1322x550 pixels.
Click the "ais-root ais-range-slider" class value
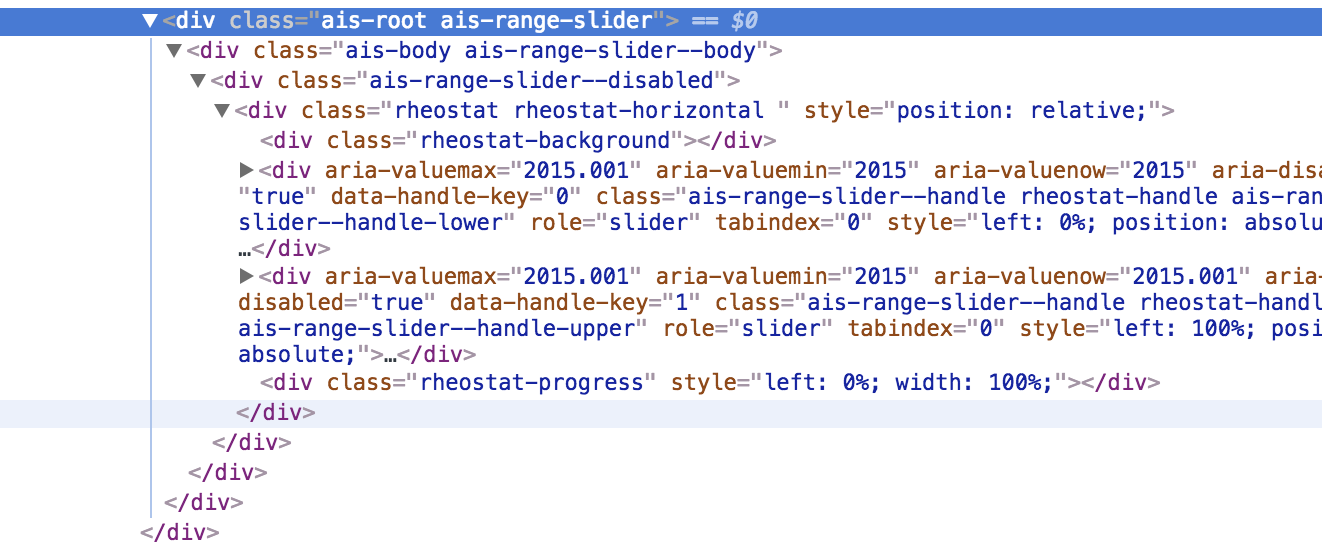486,20
